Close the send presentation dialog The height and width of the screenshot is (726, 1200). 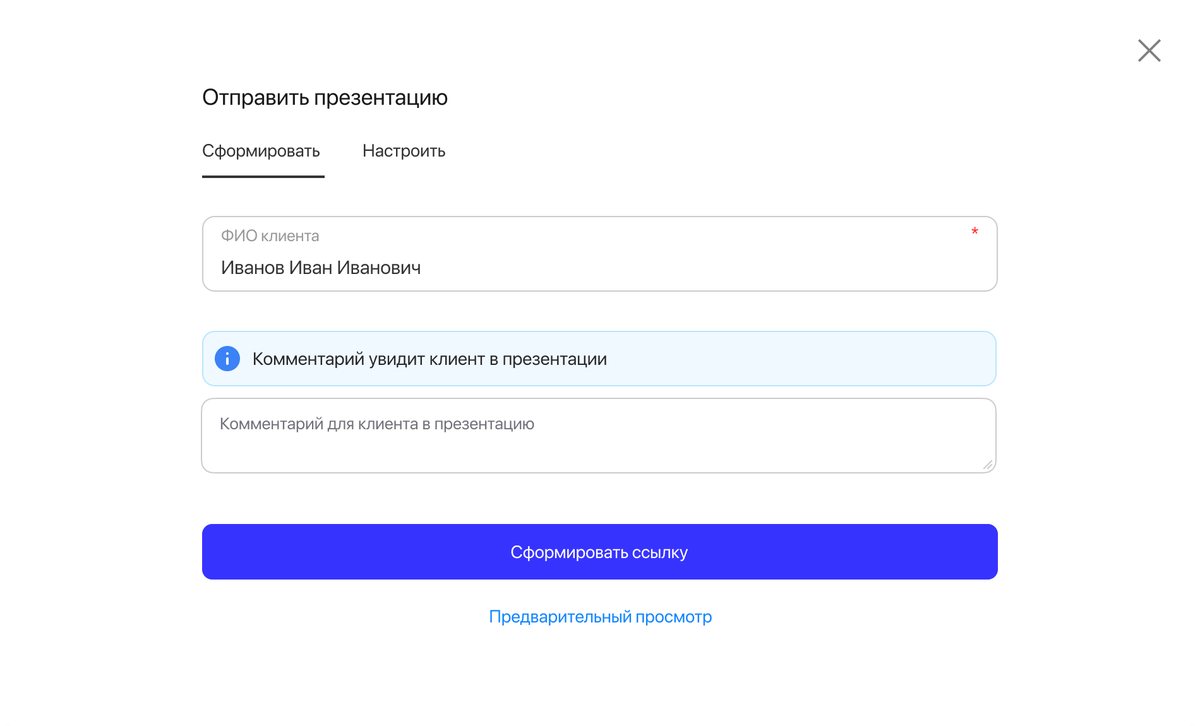pyautogui.click(x=1149, y=51)
